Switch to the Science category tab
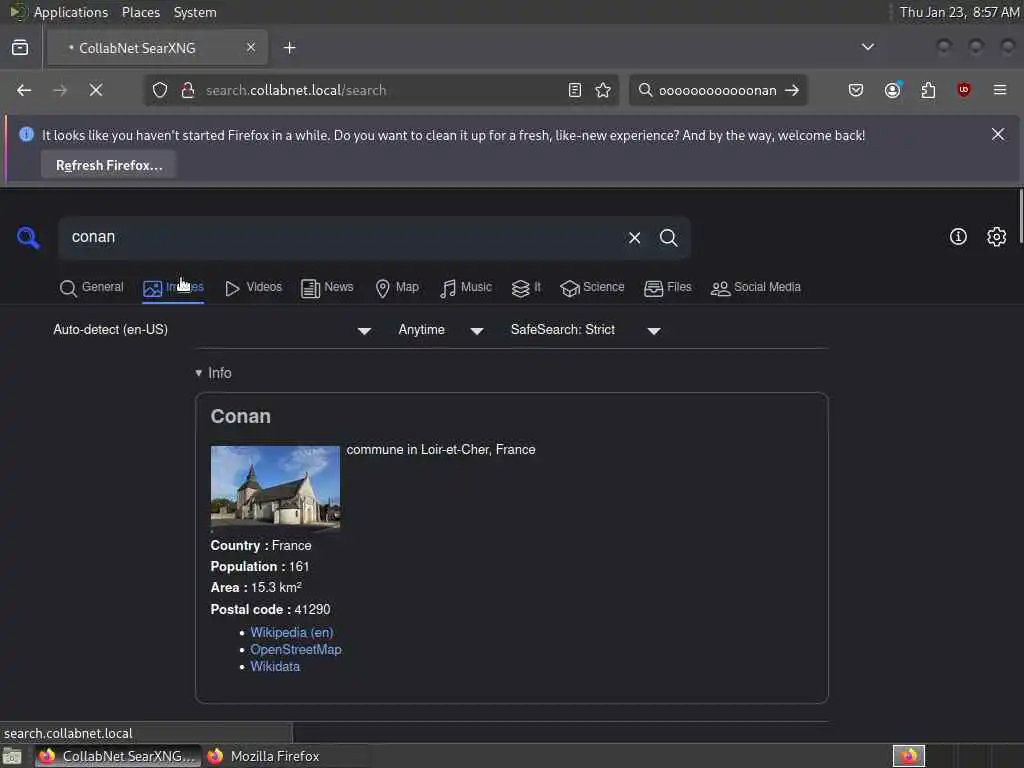This screenshot has width=1024, height=768. pyautogui.click(x=592, y=287)
